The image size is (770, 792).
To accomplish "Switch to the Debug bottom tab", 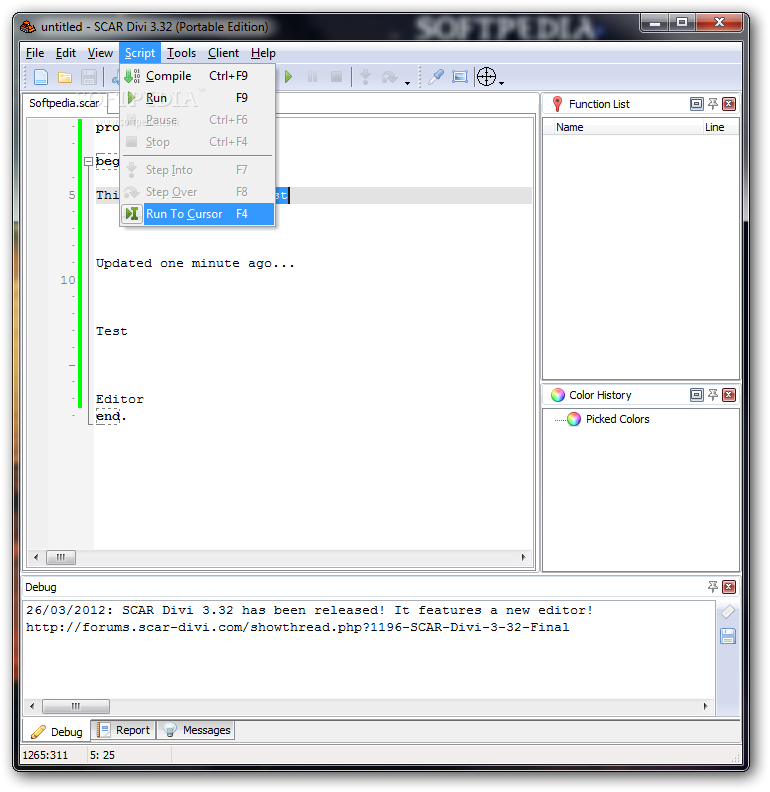I will tap(57, 732).
